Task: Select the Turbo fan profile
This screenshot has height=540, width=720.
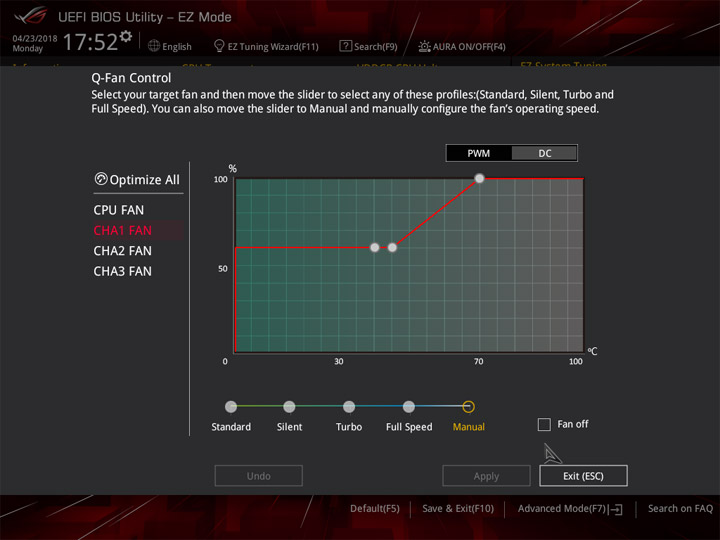Action: [349, 407]
